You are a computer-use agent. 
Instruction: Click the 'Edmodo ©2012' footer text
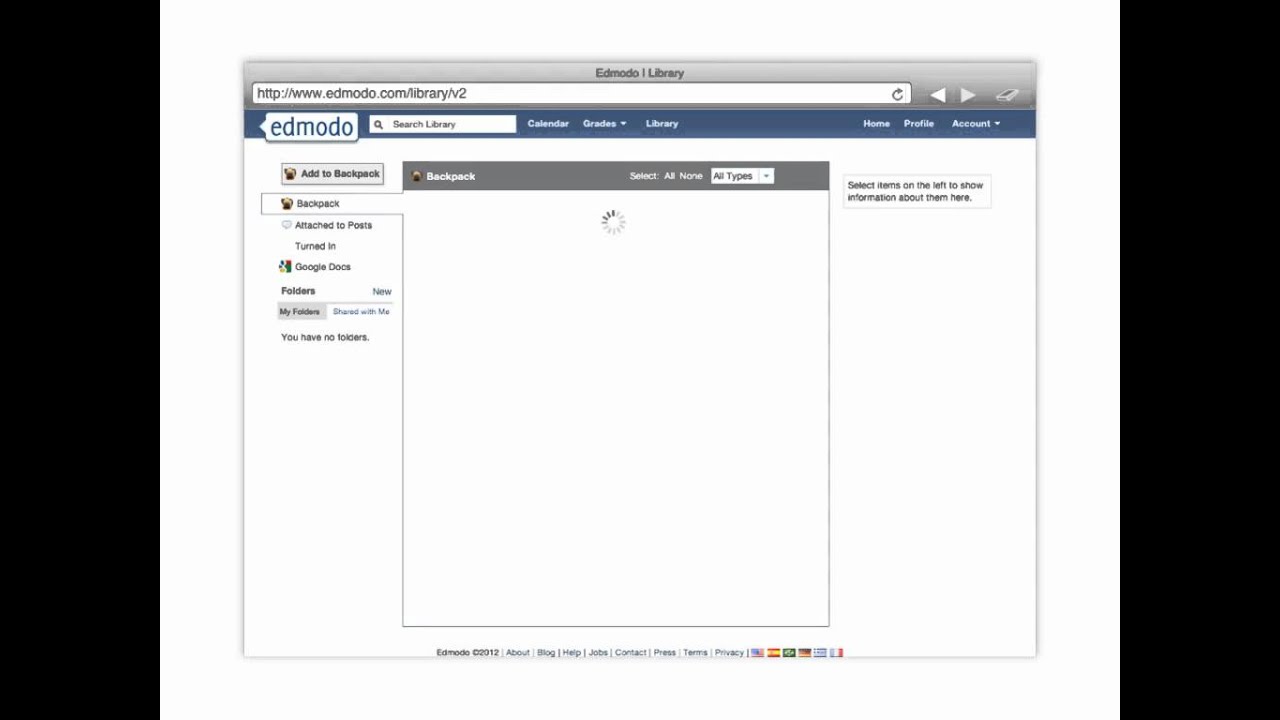tap(467, 653)
